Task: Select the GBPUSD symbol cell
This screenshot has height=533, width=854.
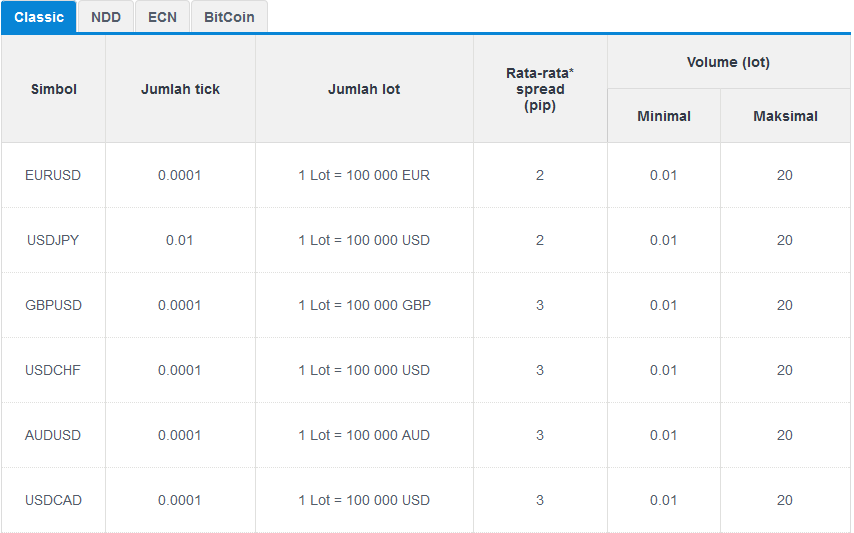Action: click(53, 305)
